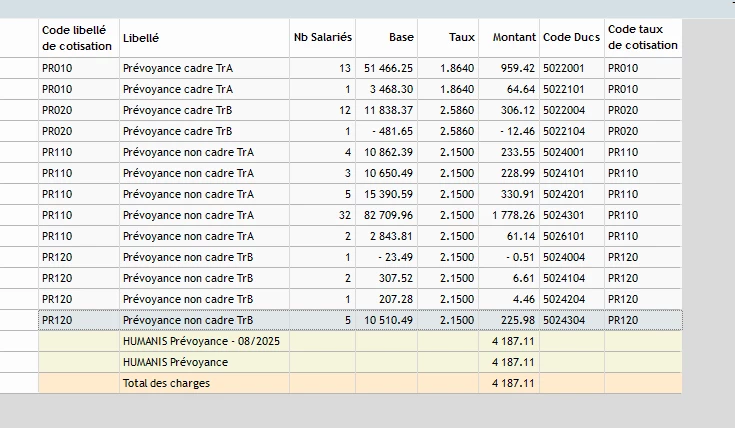The height and width of the screenshot is (428, 735).
Task: Click Ducs code 5022101
Action: 563,90
